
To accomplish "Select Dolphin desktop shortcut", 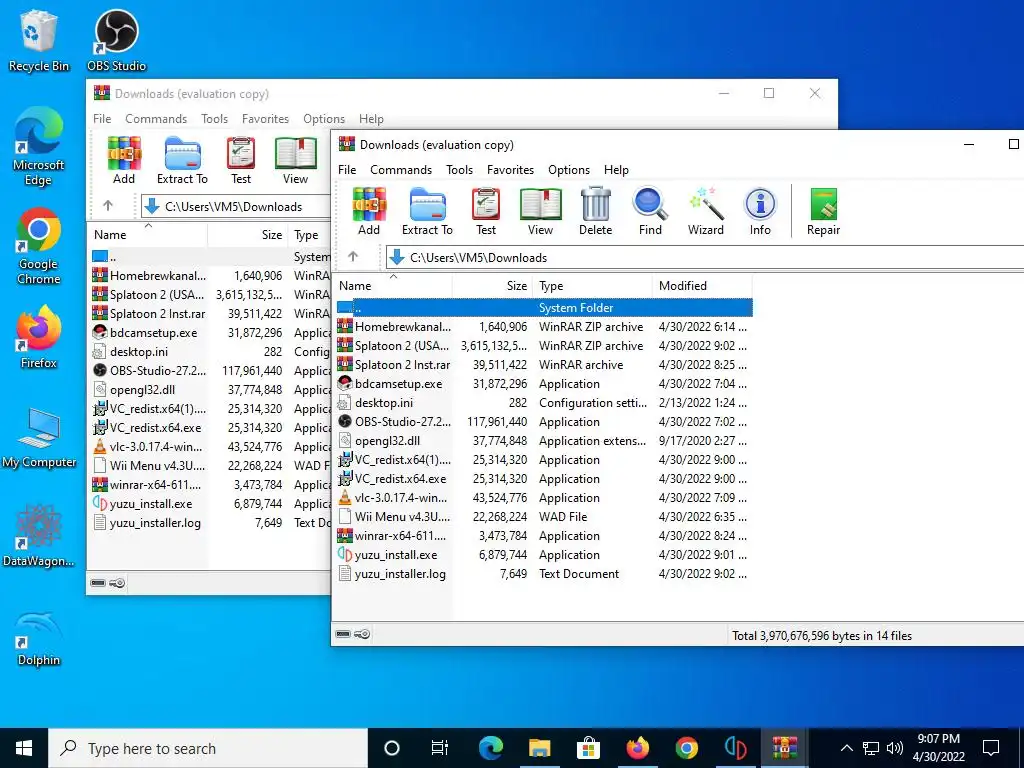I will pos(39,639).
